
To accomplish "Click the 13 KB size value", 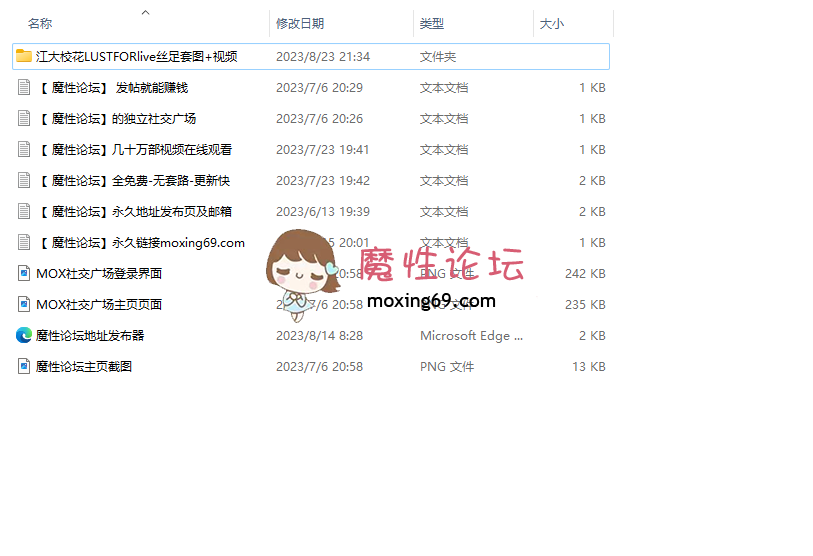I will pyautogui.click(x=589, y=367).
